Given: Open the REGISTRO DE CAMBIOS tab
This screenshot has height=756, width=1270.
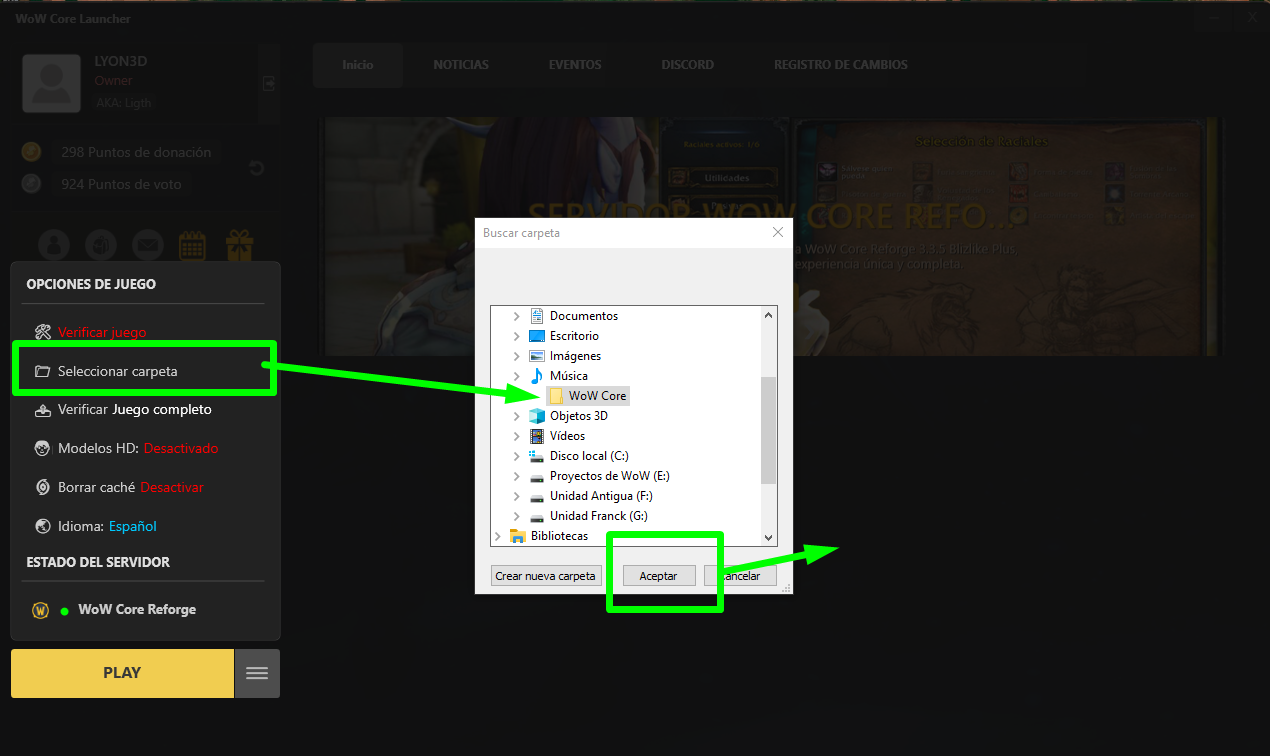Looking at the screenshot, I should point(841,65).
